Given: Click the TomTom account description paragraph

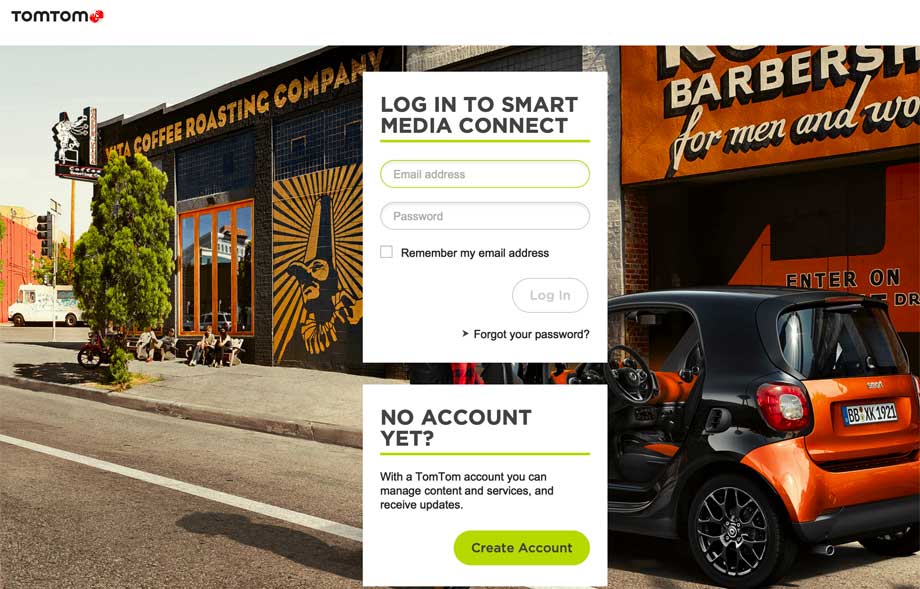Looking at the screenshot, I should tap(466, 490).
